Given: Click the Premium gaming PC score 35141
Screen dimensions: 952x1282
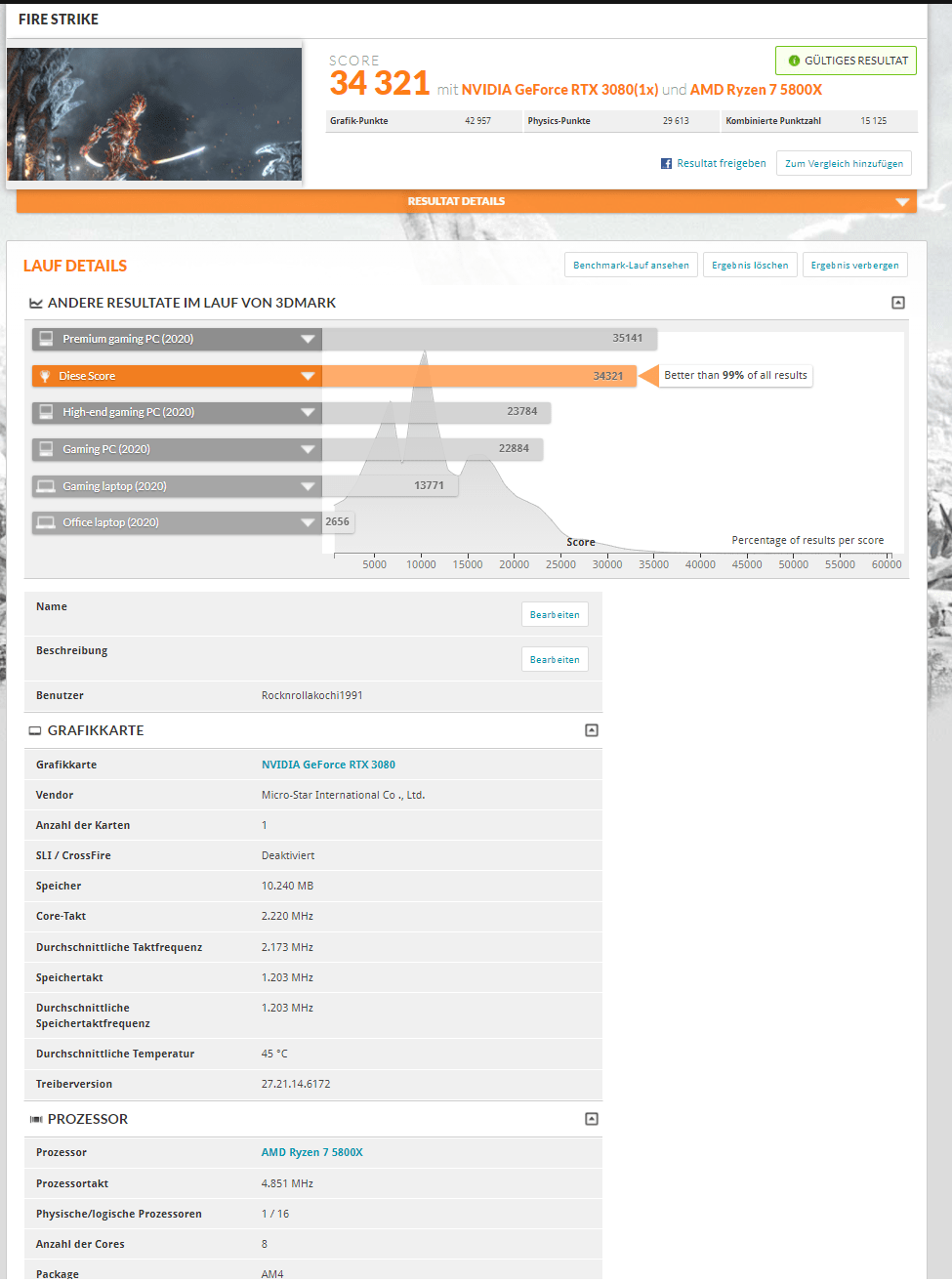Looking at the screenshot, I should point(628,339).
